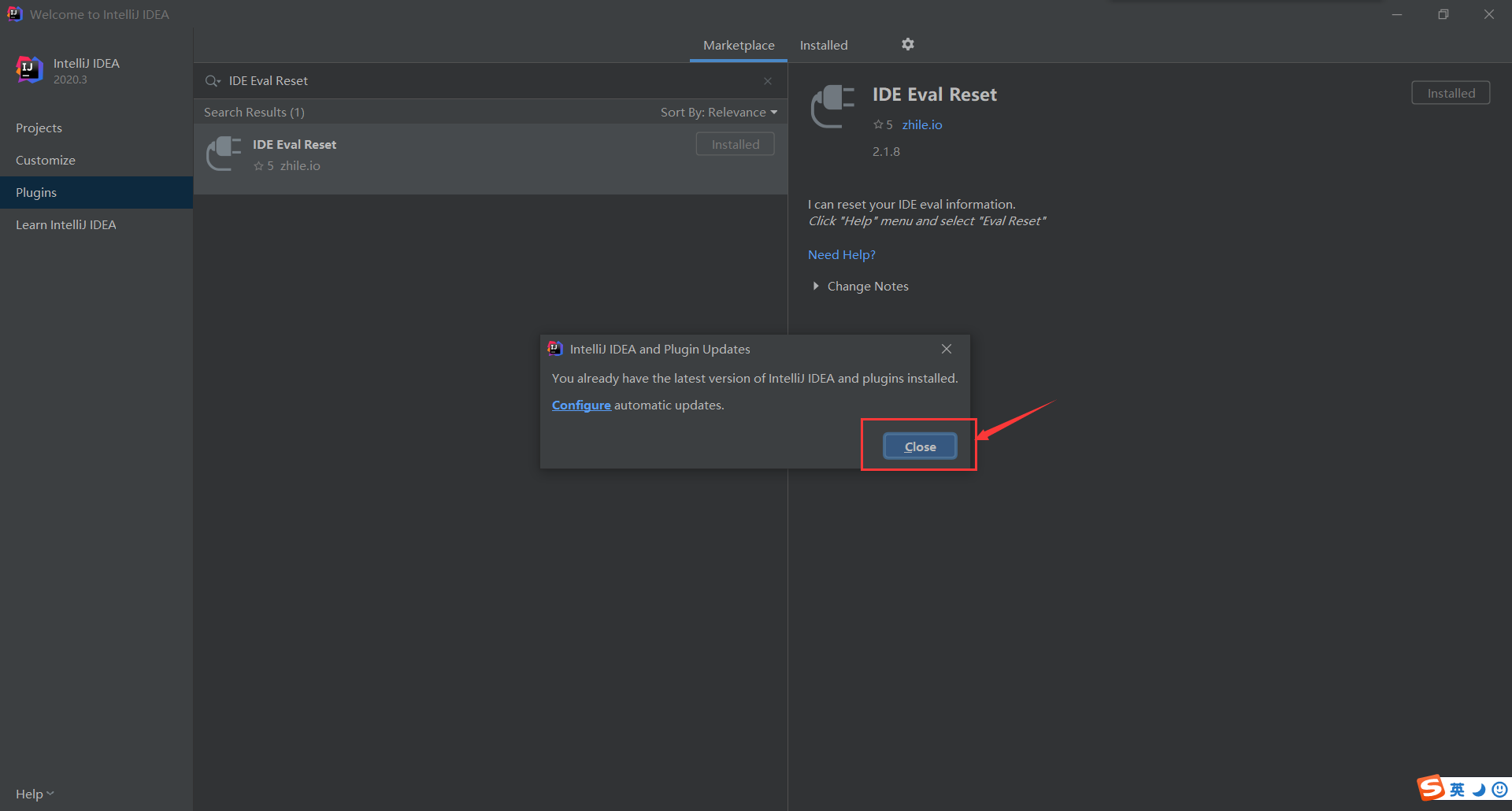The image size is (1512, 811).
Task: Click Installed button in plugin details
Action: (1451, 93)
